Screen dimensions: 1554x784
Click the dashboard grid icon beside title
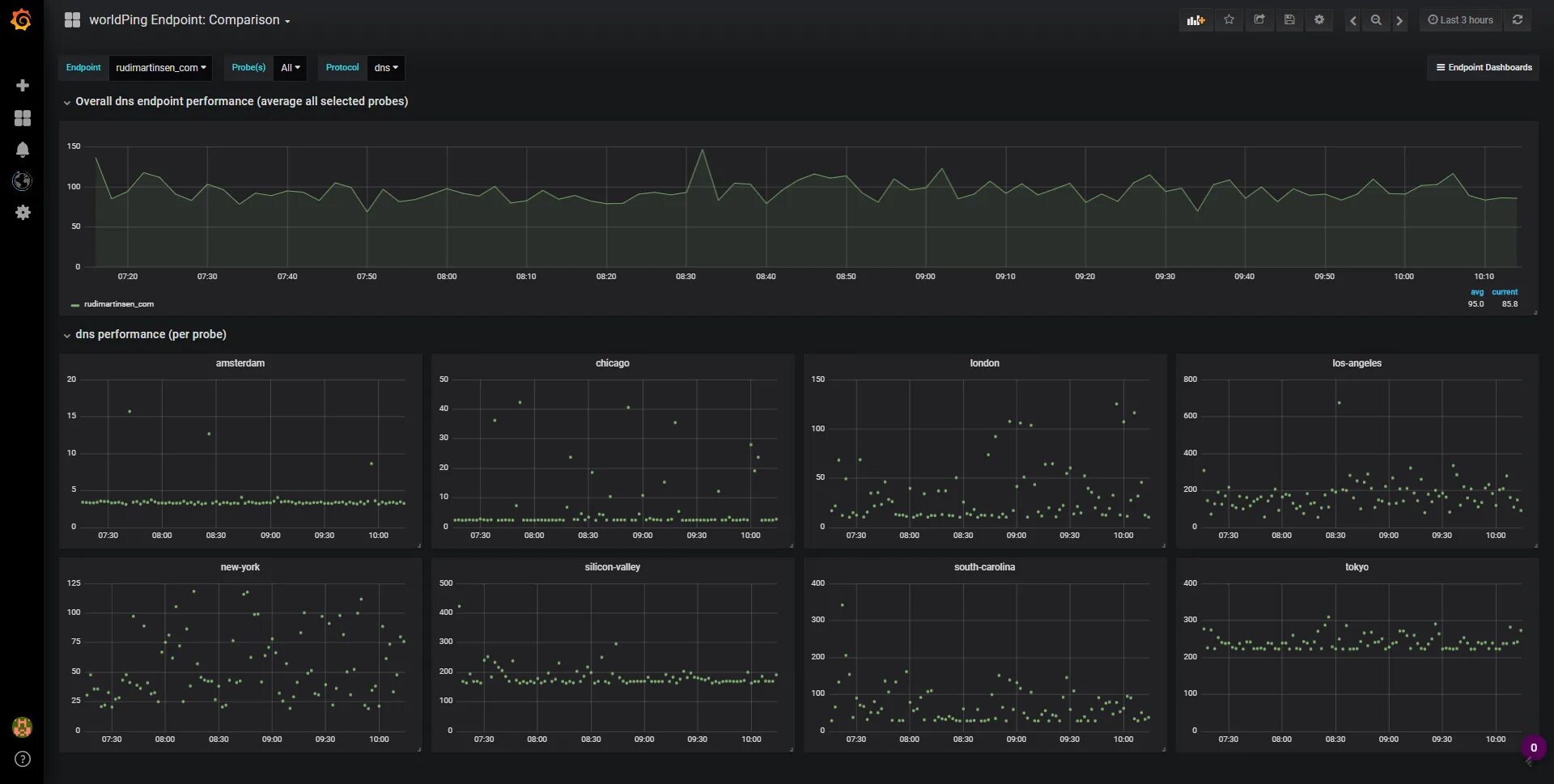pyautogui.click(x=72, y=20)
